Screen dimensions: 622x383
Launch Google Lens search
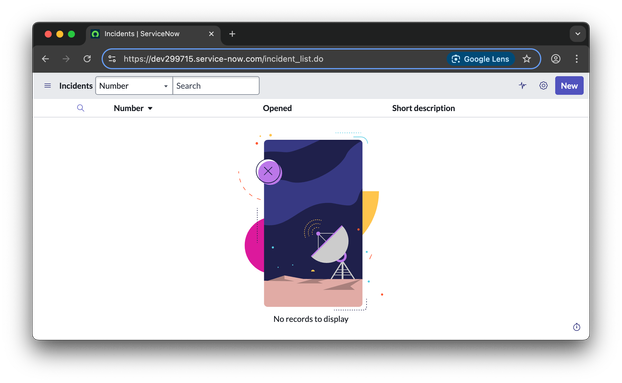(x=481, y=59)
